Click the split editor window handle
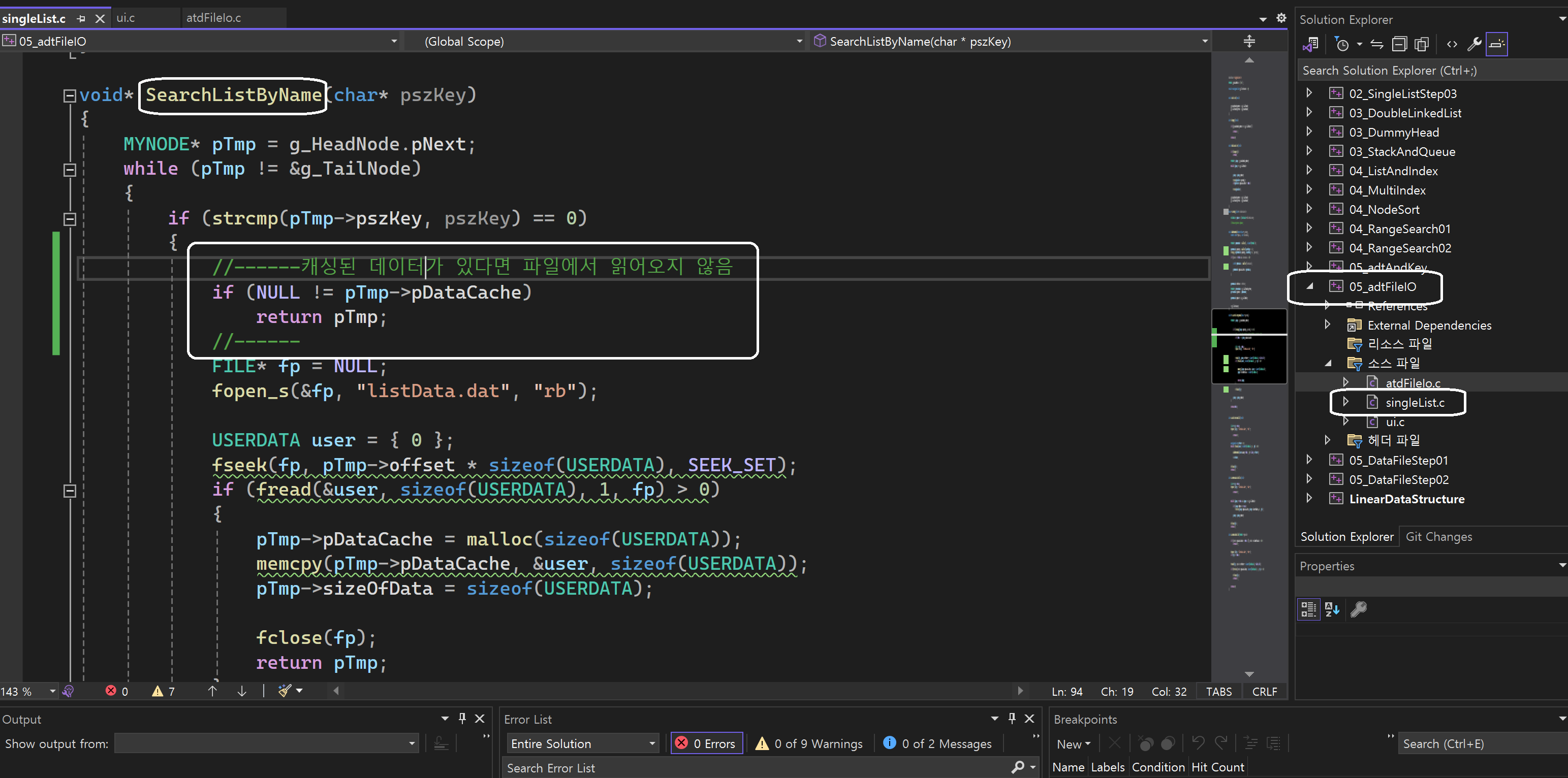 click(x=1249, y=41)
